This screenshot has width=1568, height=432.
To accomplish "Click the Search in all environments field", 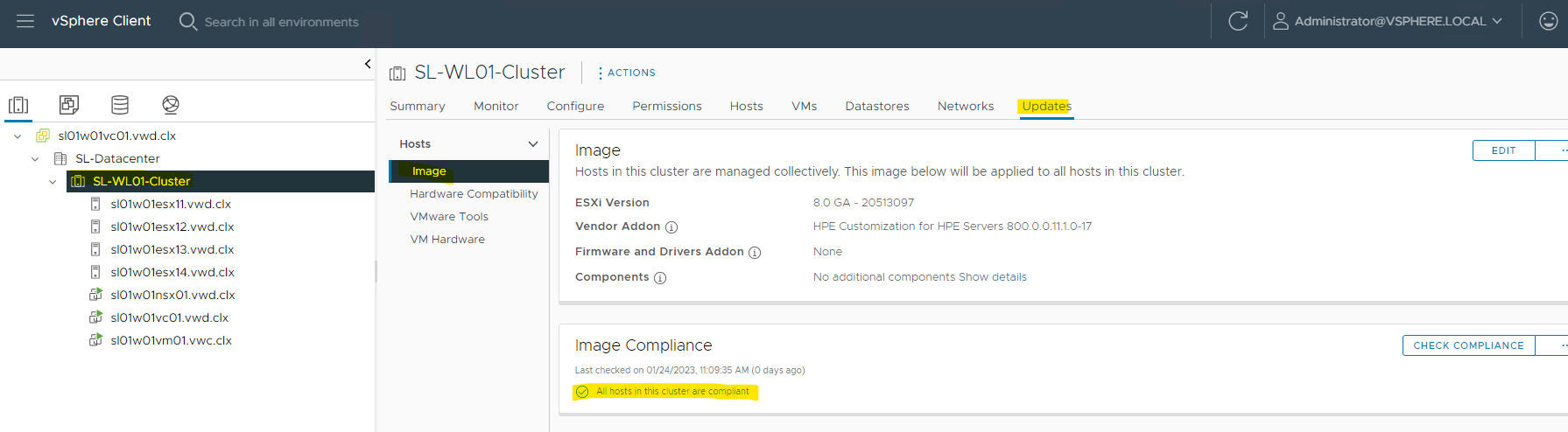I will (281, 22).
